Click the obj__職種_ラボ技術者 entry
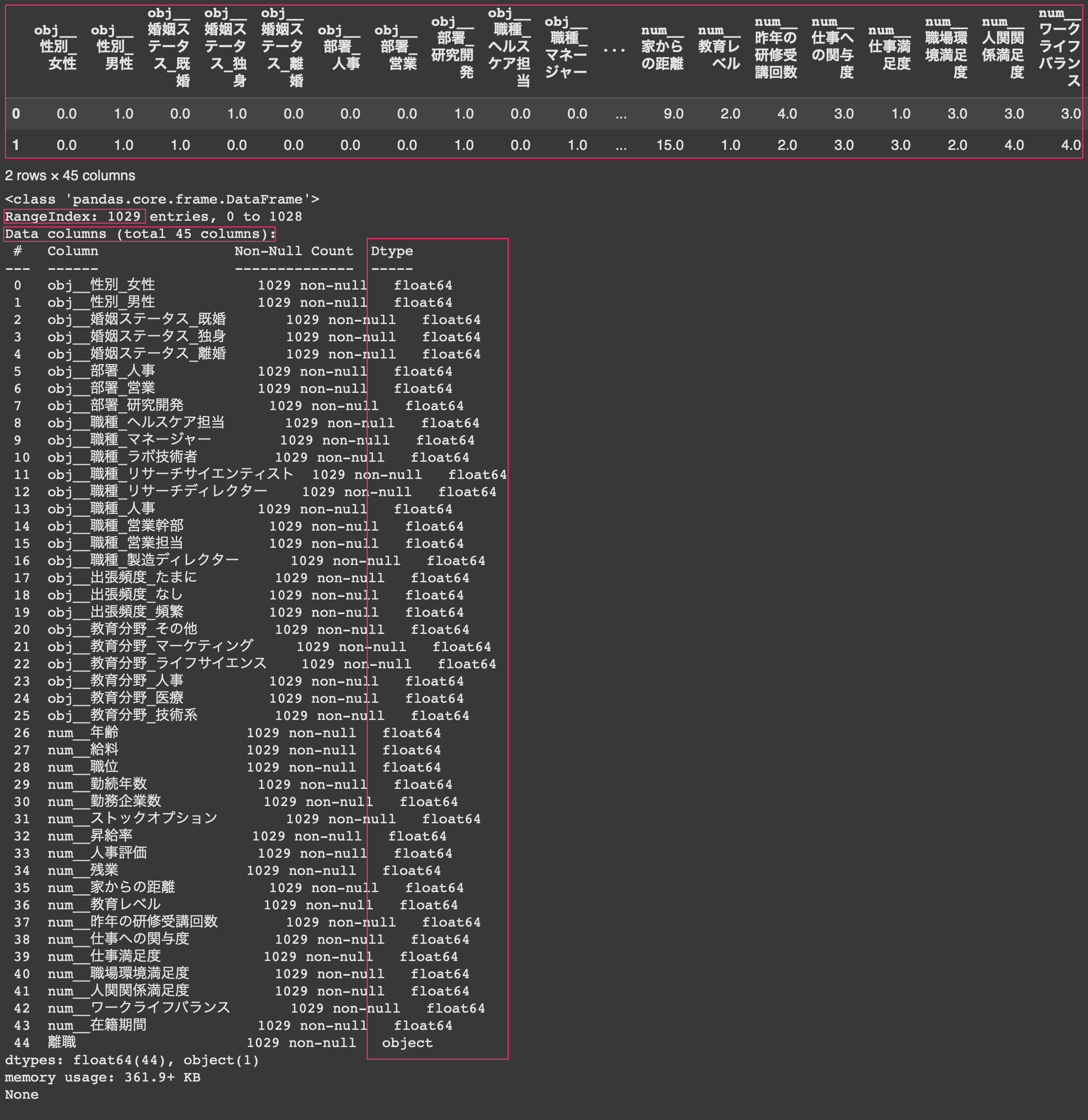The height and width of the screenshot is (1120, 1088). [x=123, y=457]
